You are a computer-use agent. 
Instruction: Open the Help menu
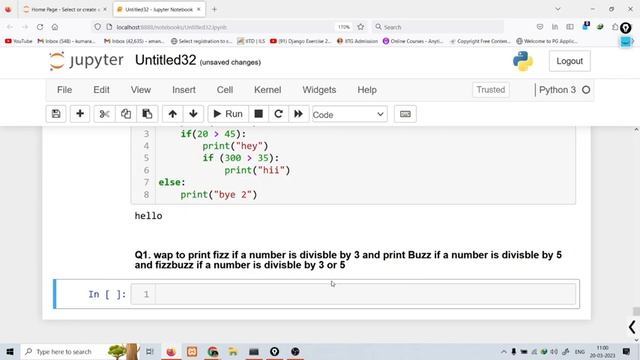click(367, 90)
